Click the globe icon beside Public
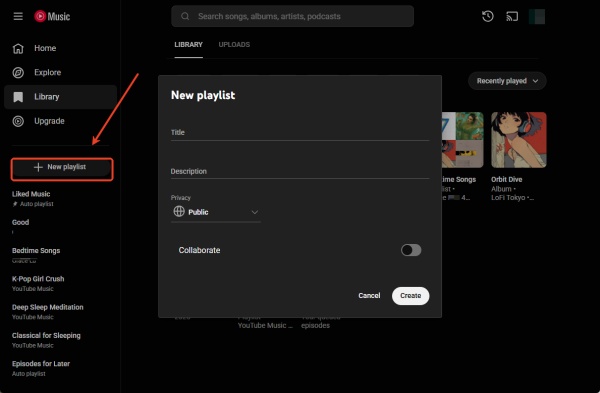The image size is (600, 393). [x=179, y=211]
